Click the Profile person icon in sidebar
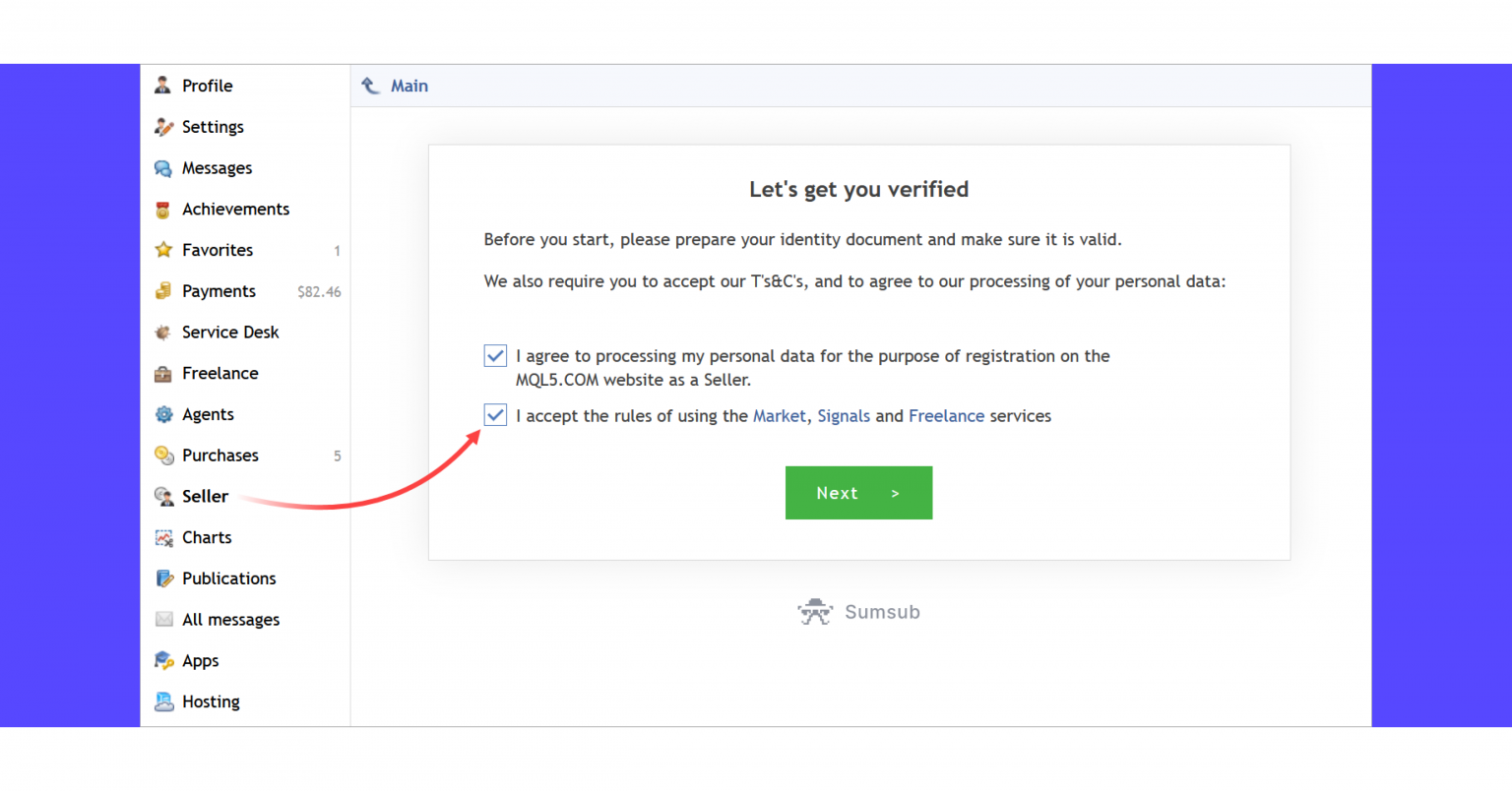 [x=163, y=86]
